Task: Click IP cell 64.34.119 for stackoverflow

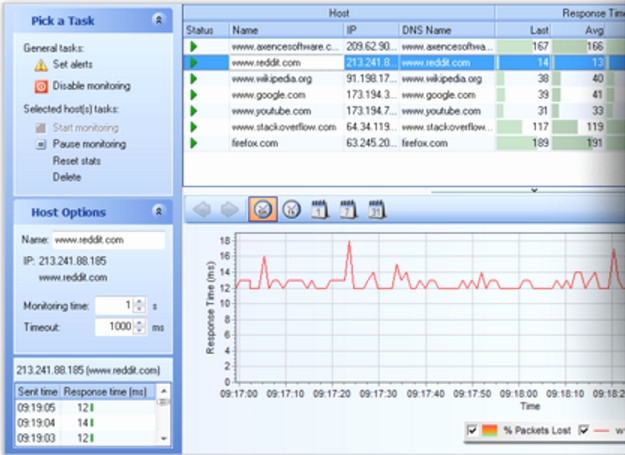Action: [x=371, y=127]
